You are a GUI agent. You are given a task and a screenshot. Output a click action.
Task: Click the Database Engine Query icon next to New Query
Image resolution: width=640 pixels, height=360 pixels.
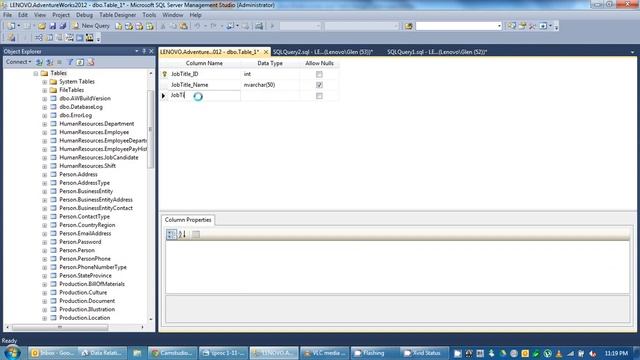(x=118, y=26)
